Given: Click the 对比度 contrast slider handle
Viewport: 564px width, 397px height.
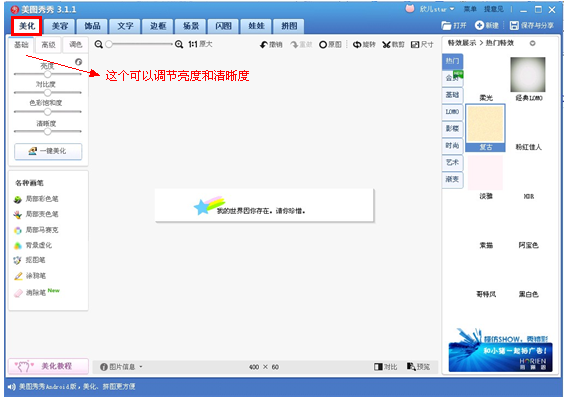Looking at the screenshot, I should pyautogui.click(x=47, y=93).
